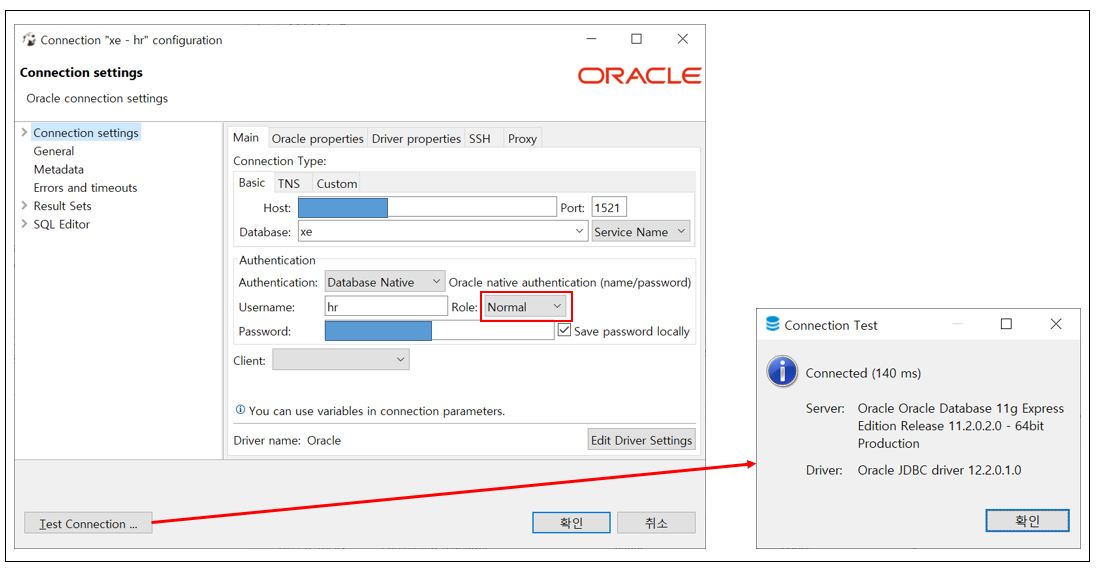
Task: Open the Authentication Database Native dropdown
Action: click(x=384, y=282)
